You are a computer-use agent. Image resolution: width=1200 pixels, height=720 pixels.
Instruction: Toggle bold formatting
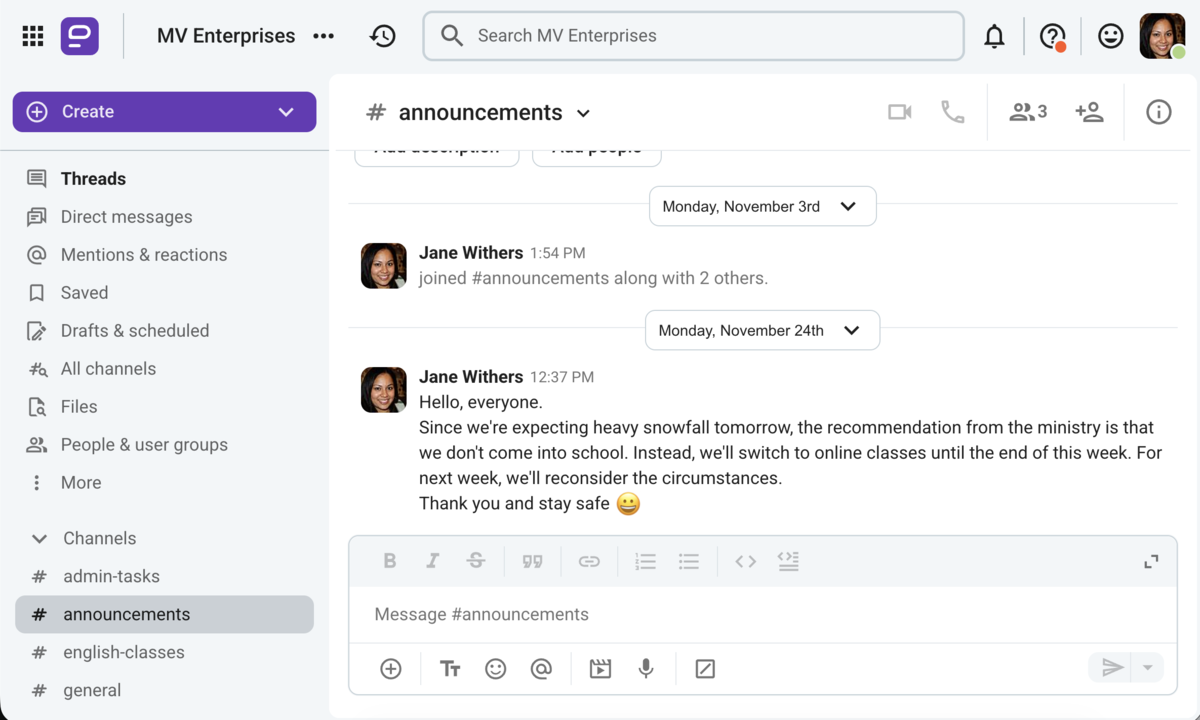coord(390,561)
